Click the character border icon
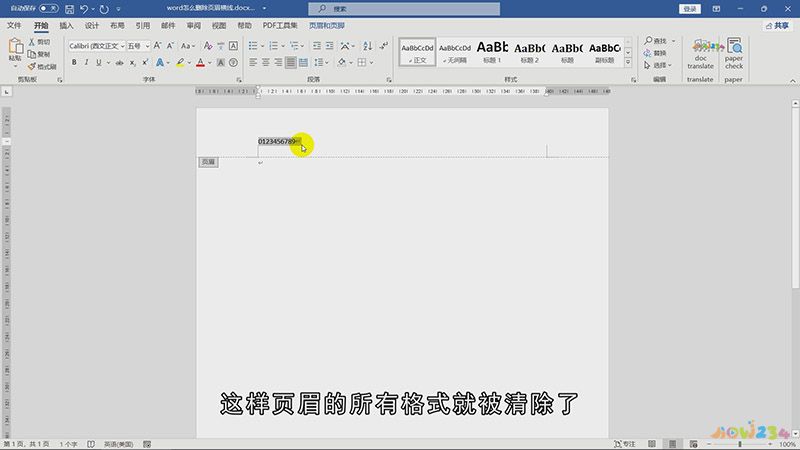Screen dimensions: 800x450 [x=233, y=46]
